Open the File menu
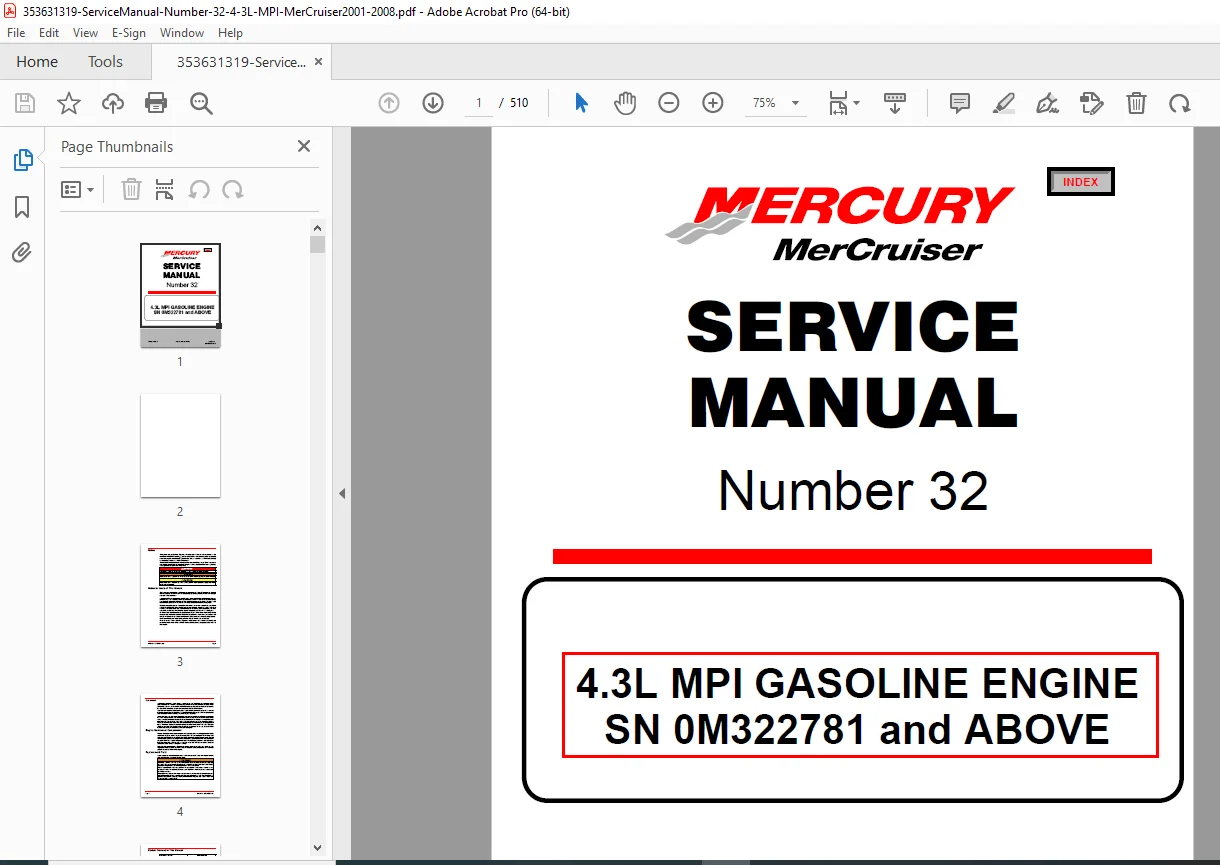1220x865 pixels. click(16, 33)
